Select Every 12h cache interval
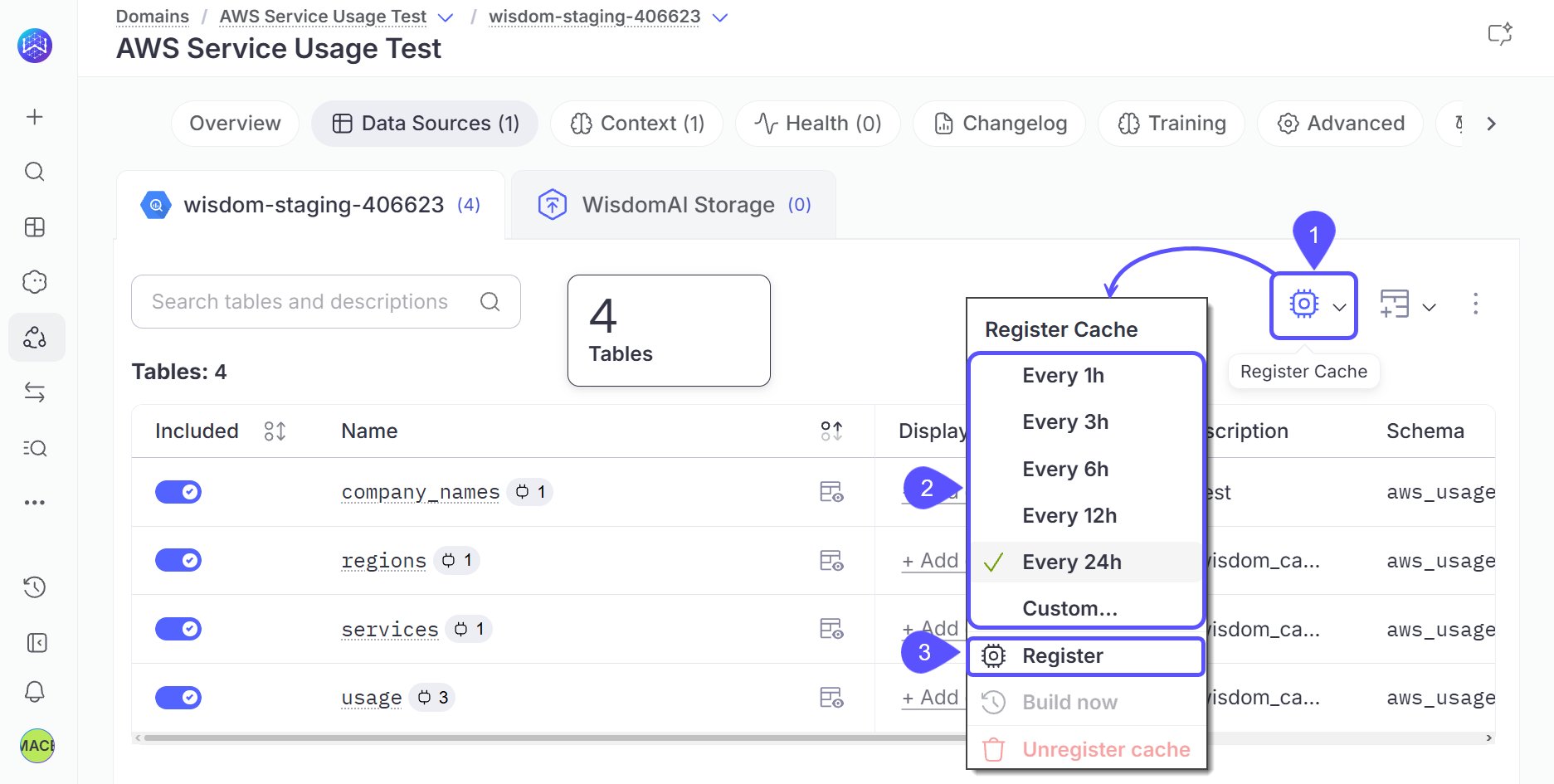1554x784 pixels. click(x=1086, y=516)
